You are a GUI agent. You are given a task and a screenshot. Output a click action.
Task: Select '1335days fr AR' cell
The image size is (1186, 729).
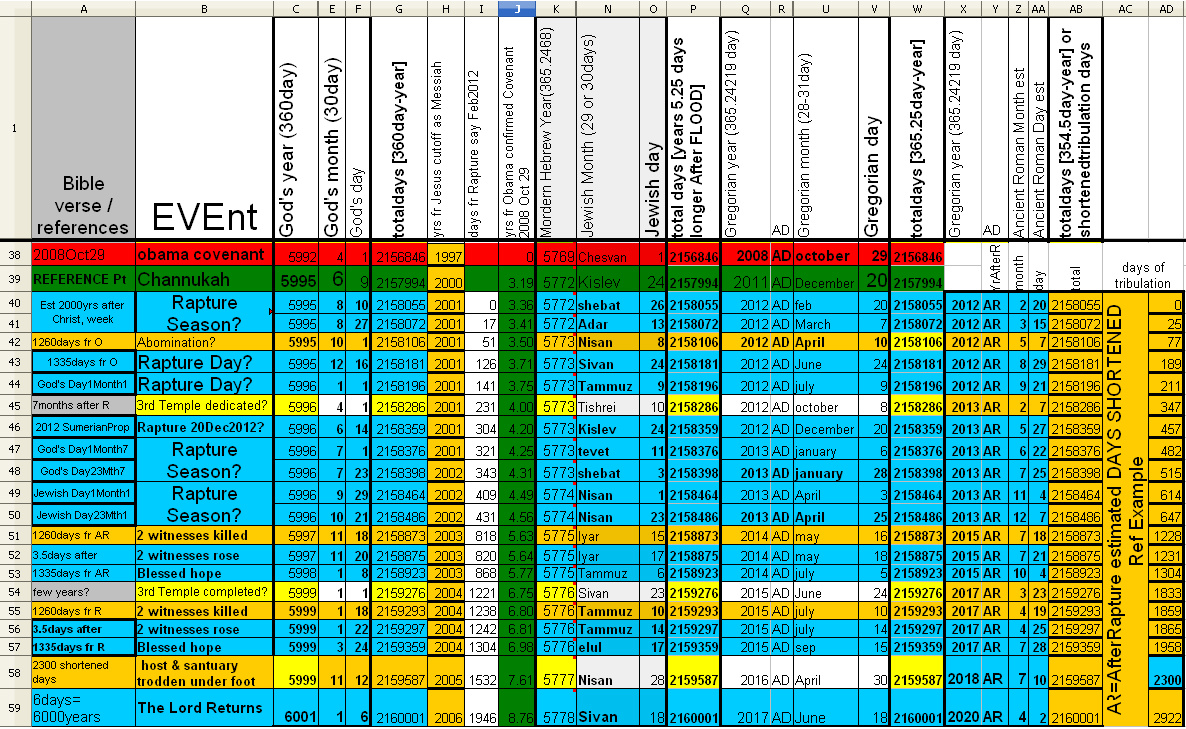point(83,574)
